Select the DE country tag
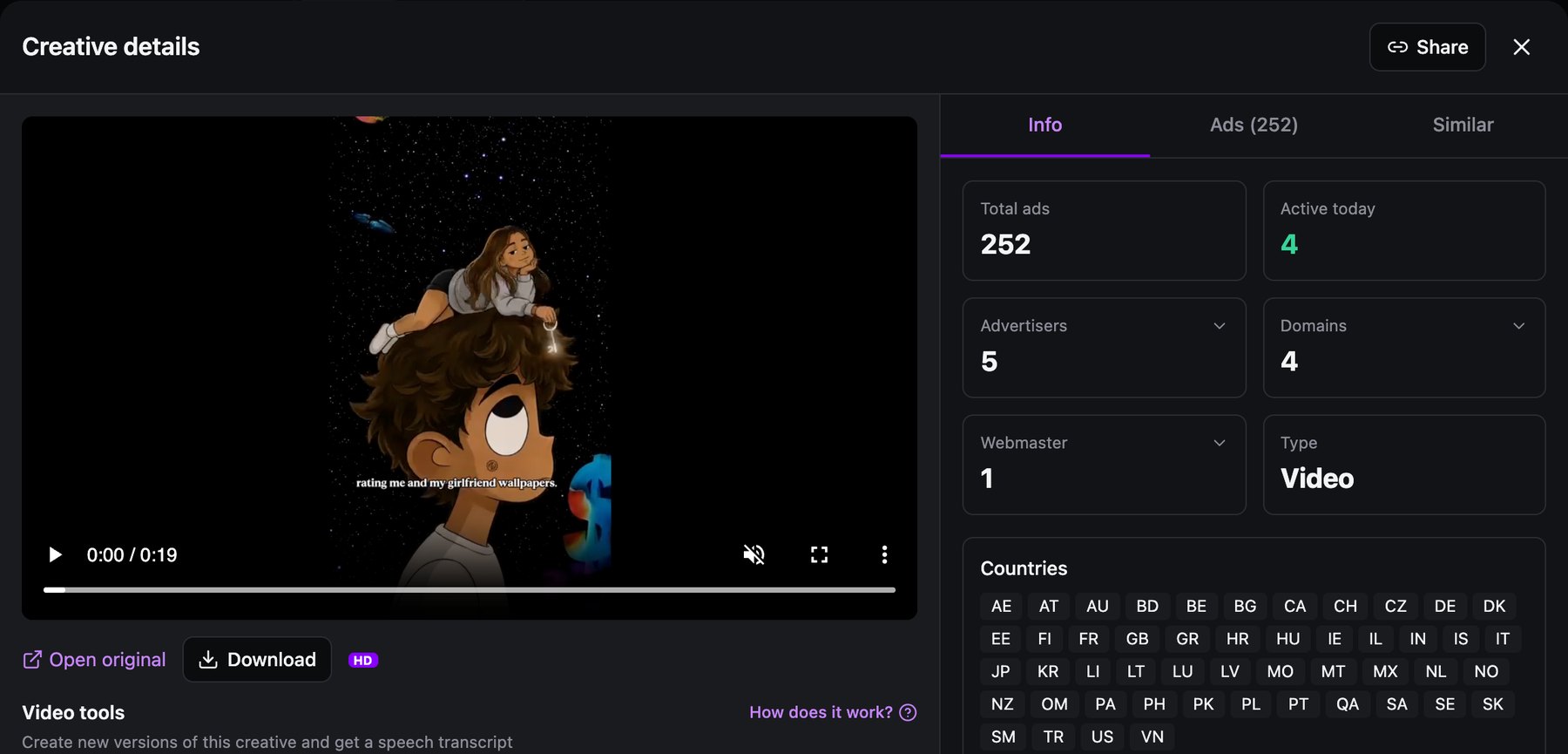Image resolution: width=1568 pixels, height=754 pixels. click(1445, 606)
